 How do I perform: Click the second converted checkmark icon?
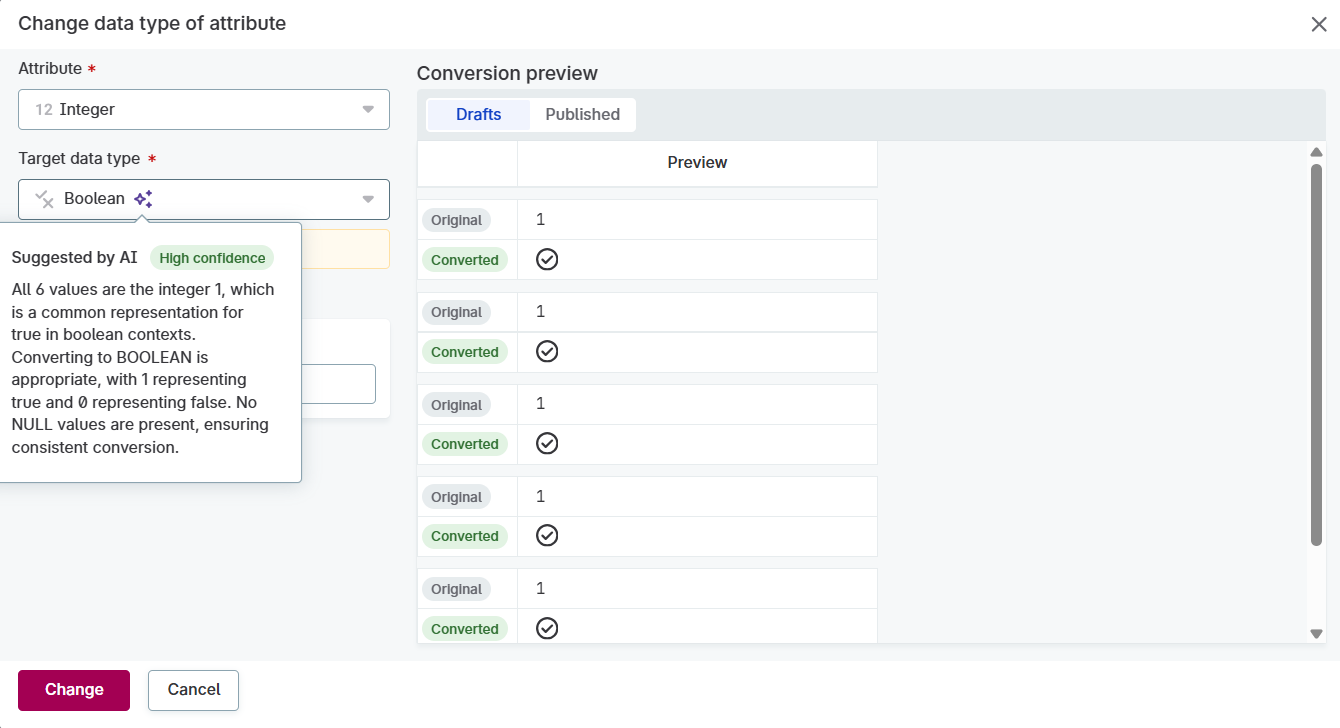[x=547, y=351]
